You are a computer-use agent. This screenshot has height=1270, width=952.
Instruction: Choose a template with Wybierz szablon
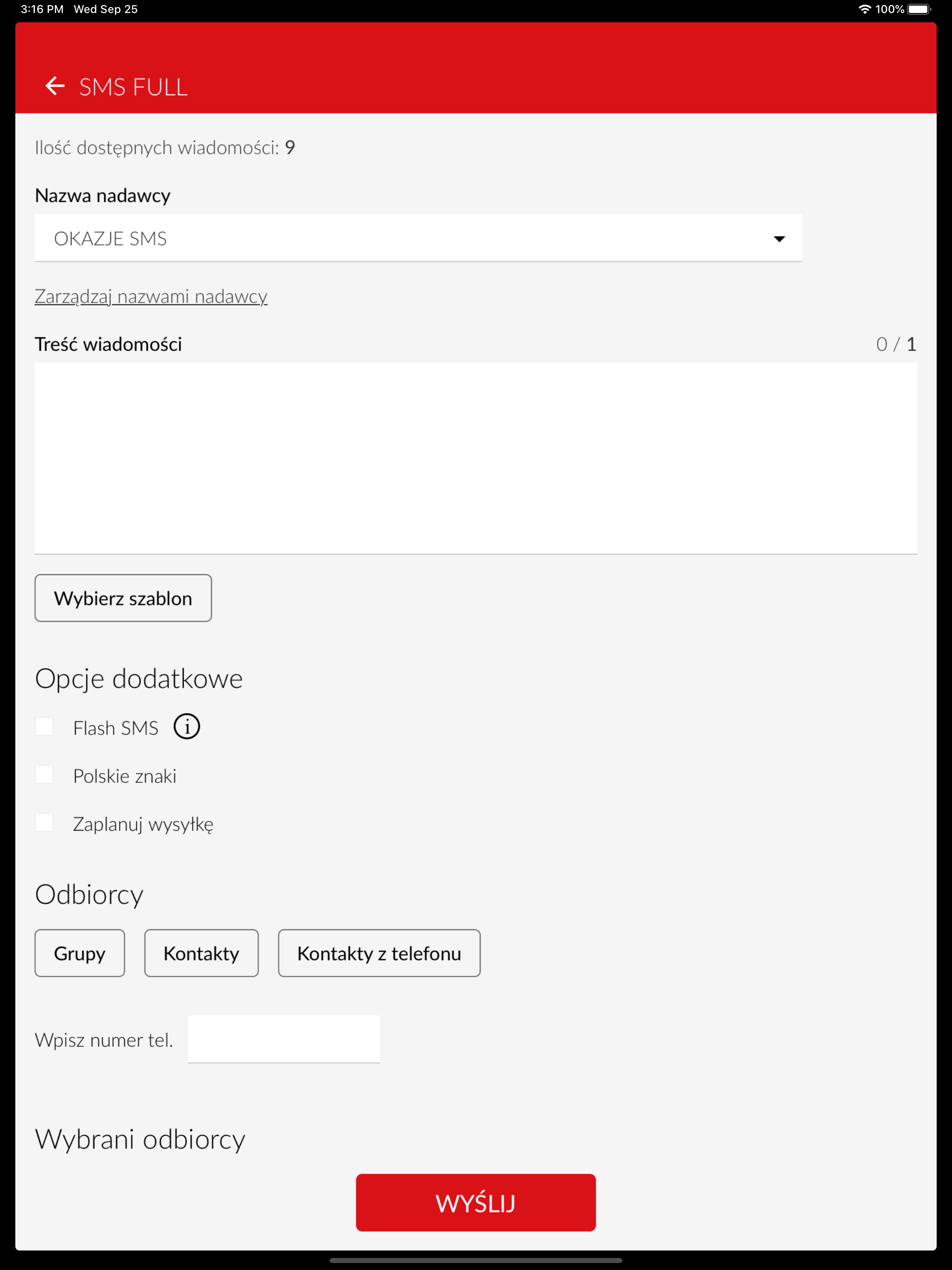[x=123, y=598]
